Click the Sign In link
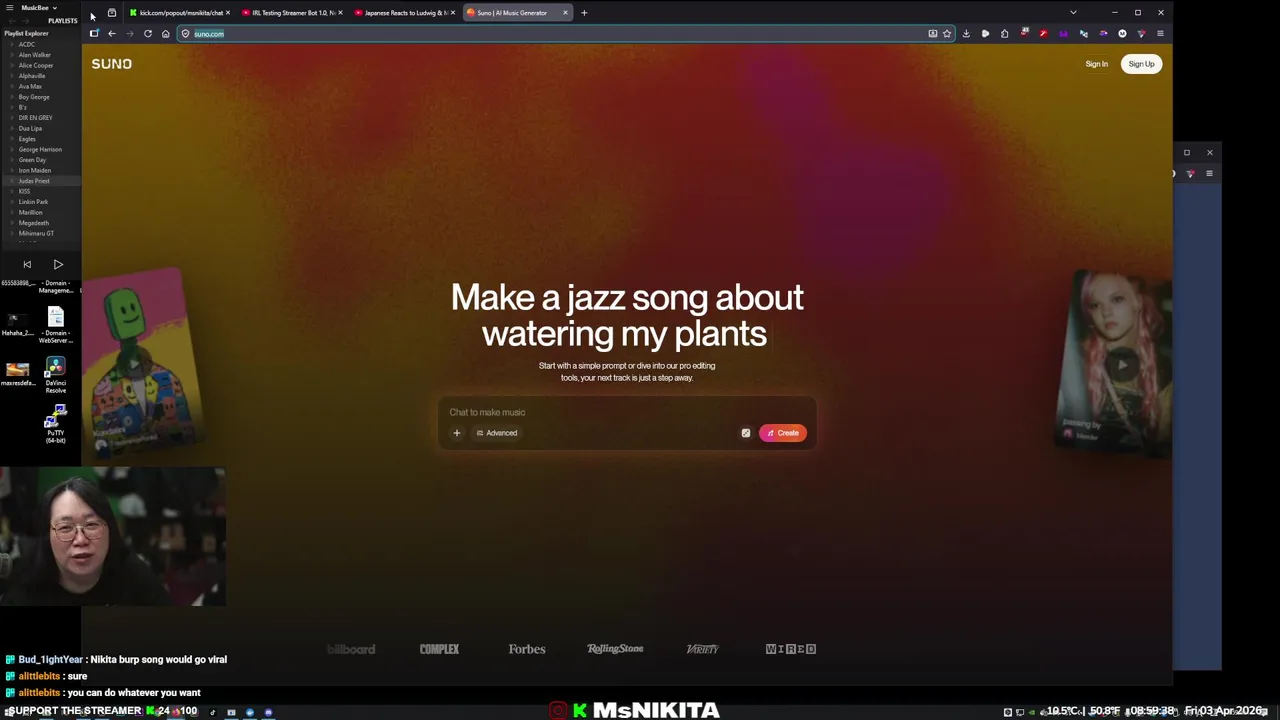This screenshot has width=1280, height=720. pyautogui.click(x=1096, y=64)
